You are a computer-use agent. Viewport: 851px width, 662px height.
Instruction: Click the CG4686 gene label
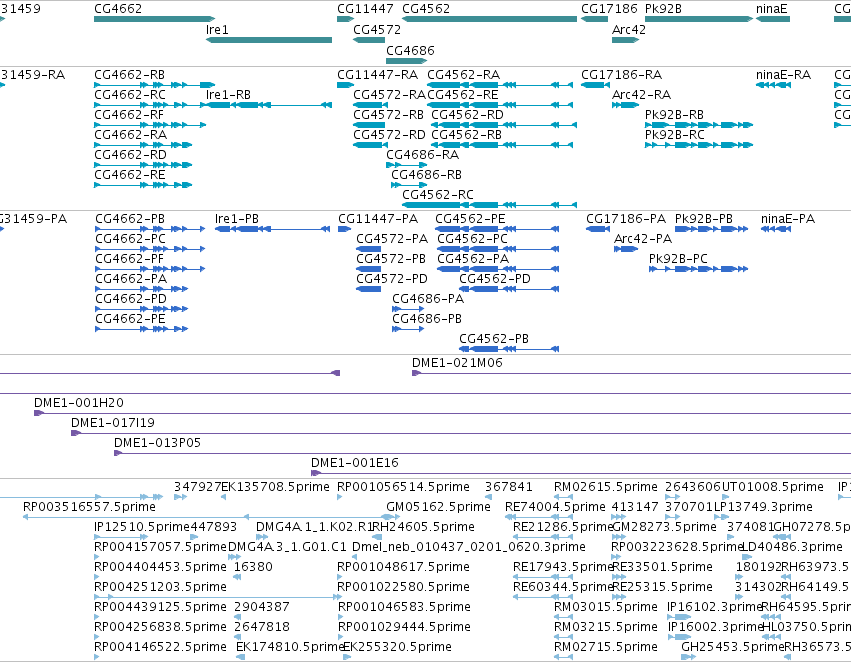(x=410, y=50)
